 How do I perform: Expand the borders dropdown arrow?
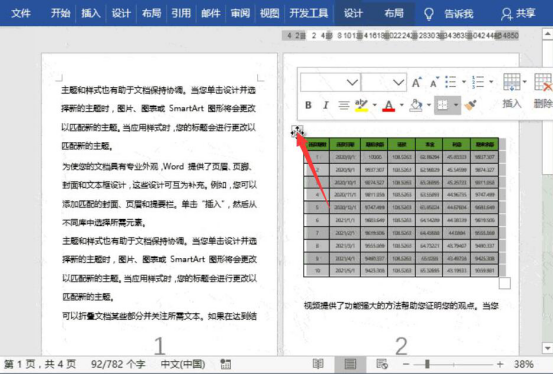click(x=456, y=105)
